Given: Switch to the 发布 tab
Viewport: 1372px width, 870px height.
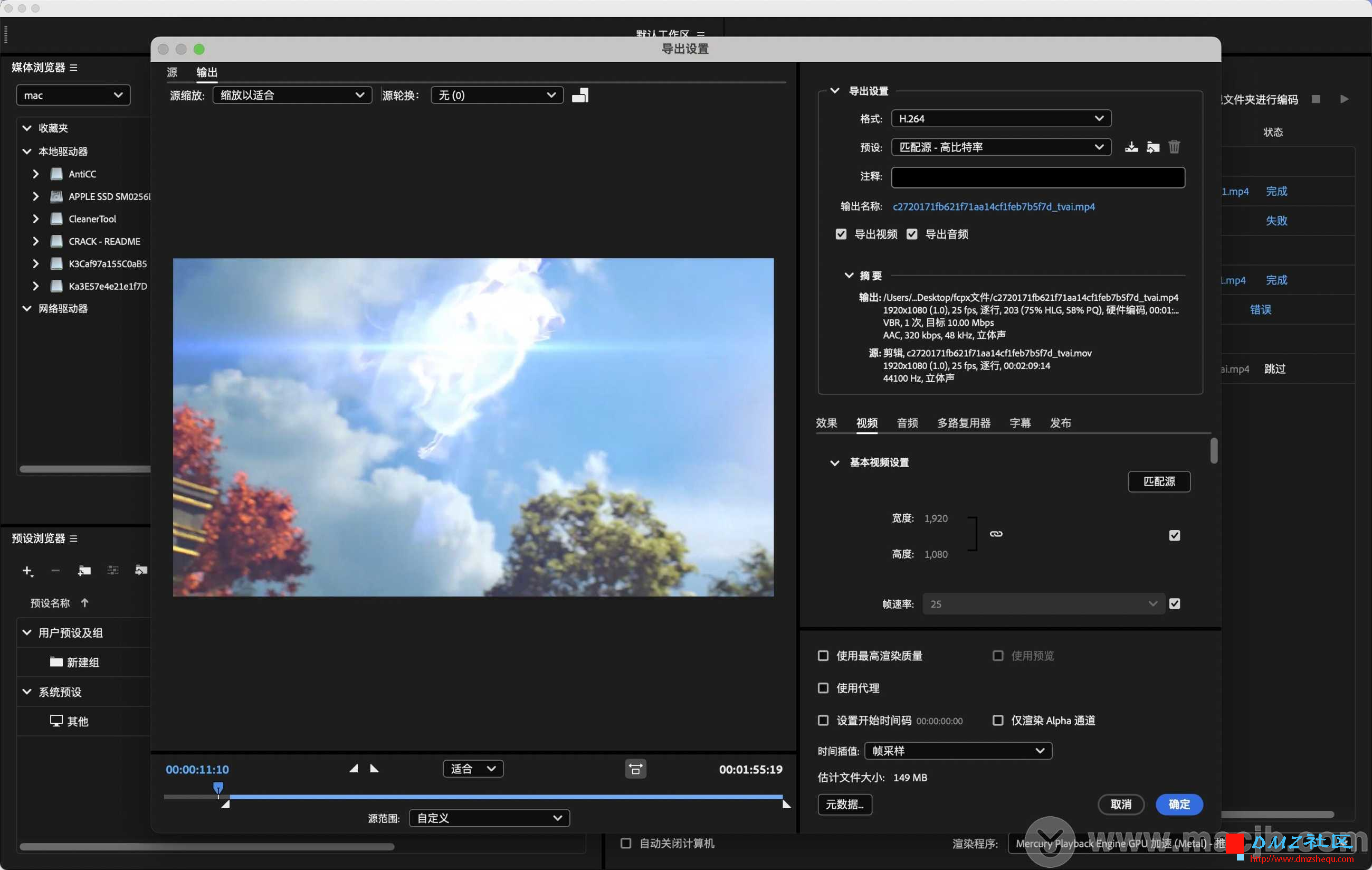Looking at the screenshot, I should click(x=1060, y=423).
